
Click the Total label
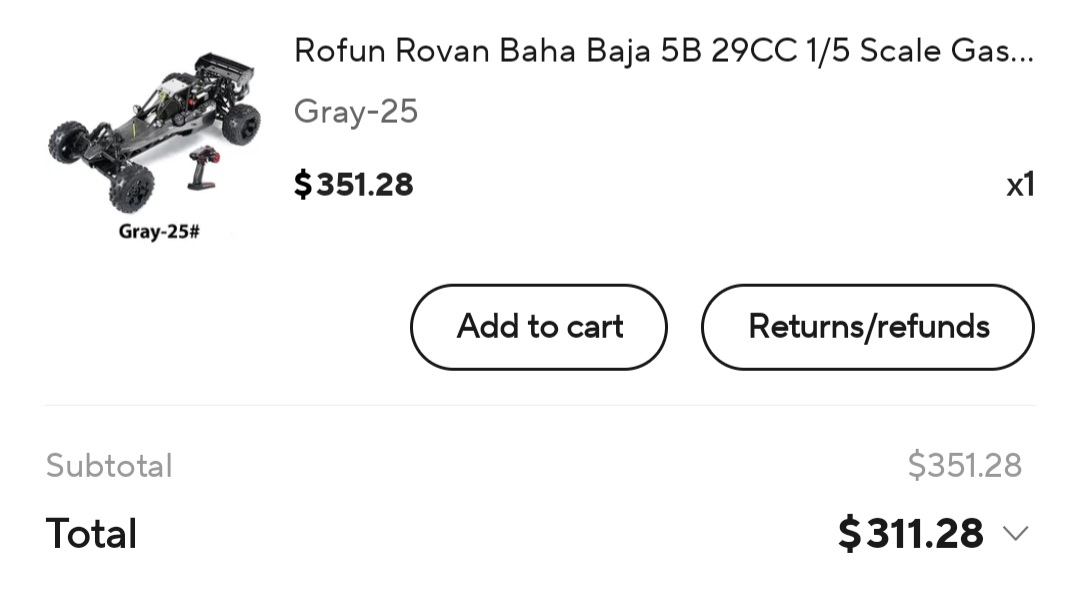(x=92, y=533)
